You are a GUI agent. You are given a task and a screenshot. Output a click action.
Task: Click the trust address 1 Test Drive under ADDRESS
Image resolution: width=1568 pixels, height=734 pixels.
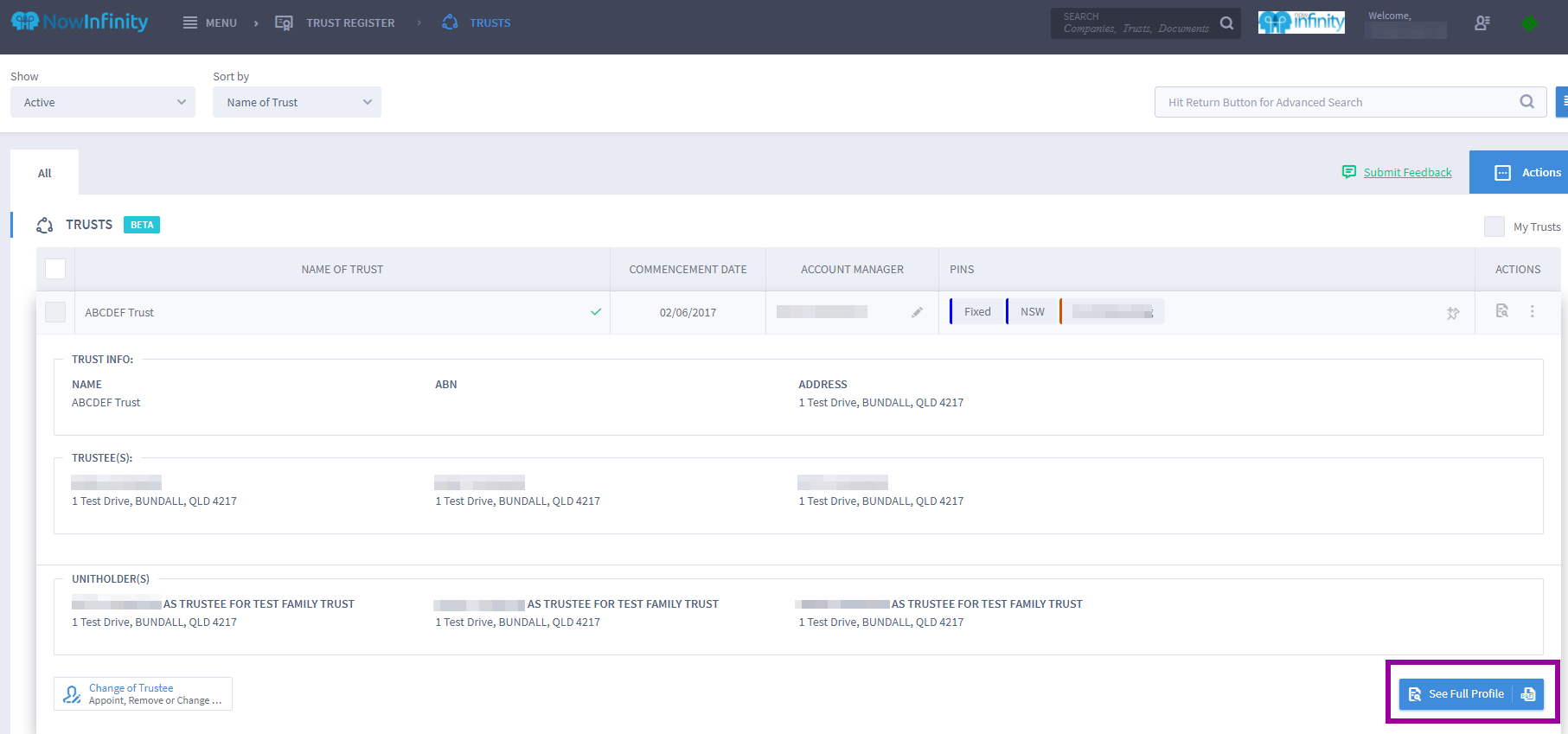[x=880, y=403]
